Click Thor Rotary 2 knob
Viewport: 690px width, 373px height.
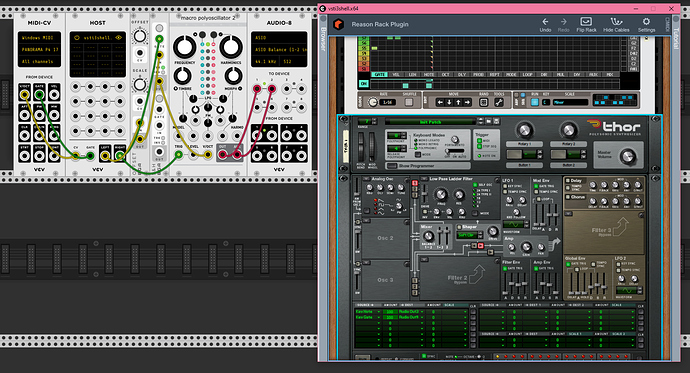(x=568, y=130)
